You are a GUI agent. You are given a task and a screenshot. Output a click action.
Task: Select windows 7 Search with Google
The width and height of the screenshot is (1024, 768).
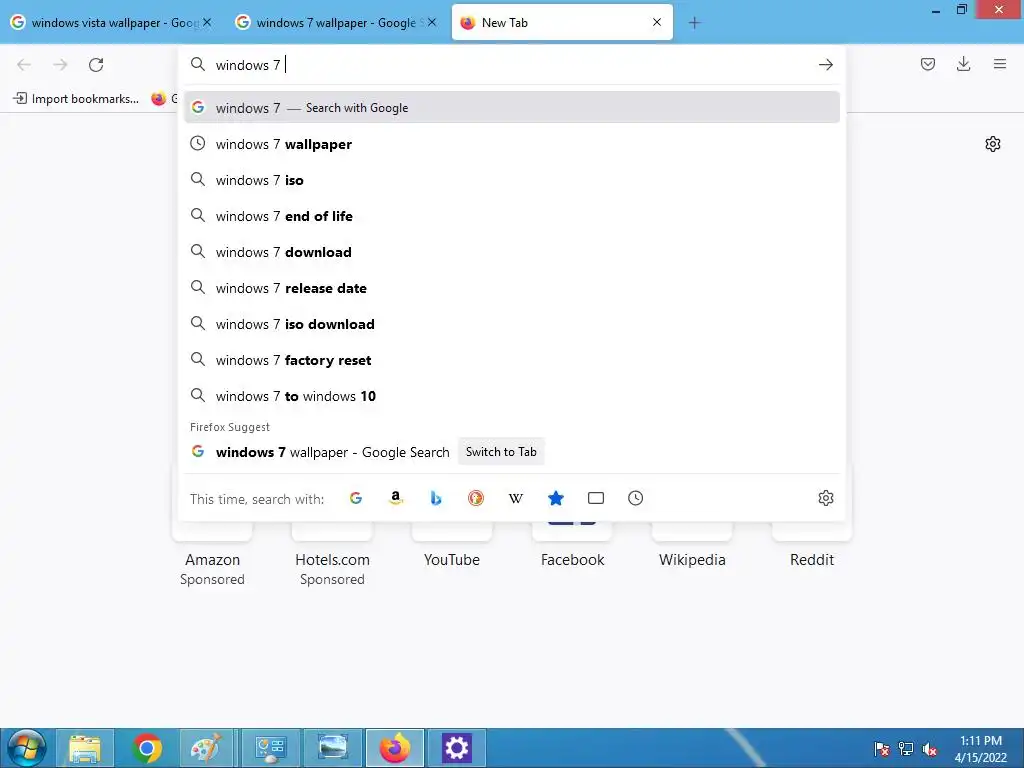tap(512, 108)
